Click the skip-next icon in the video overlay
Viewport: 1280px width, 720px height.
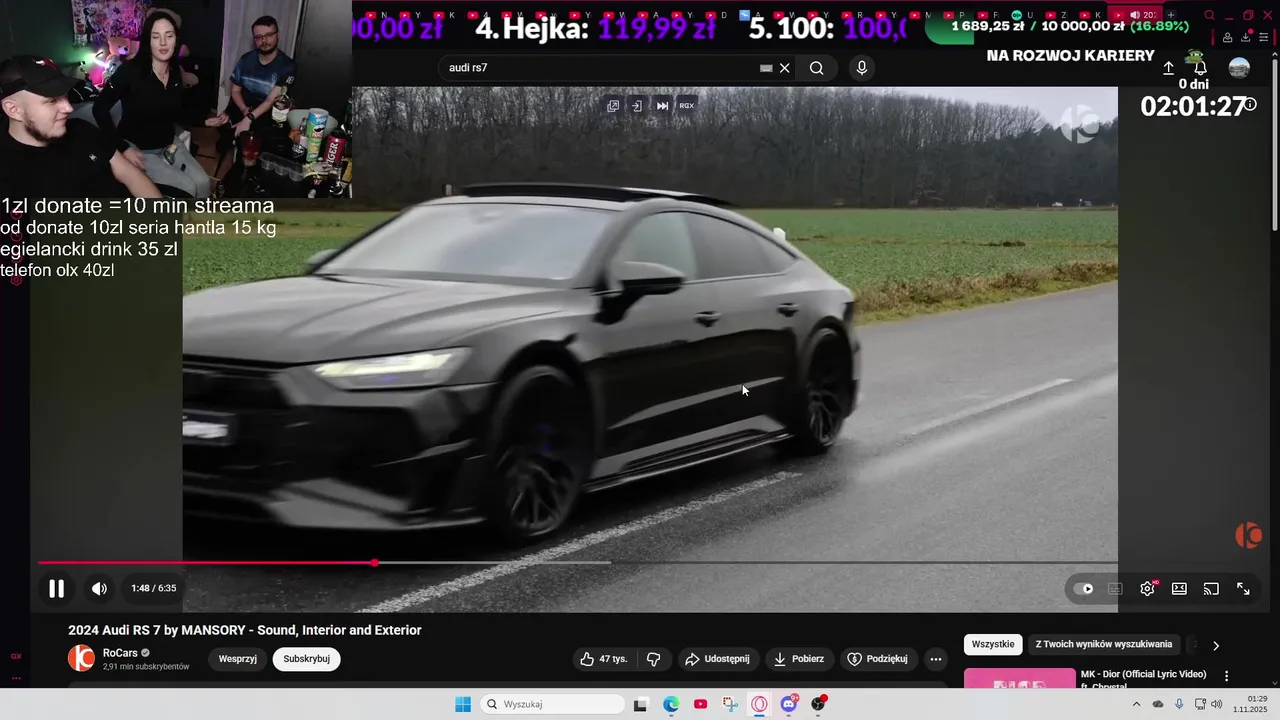point(662,106)
